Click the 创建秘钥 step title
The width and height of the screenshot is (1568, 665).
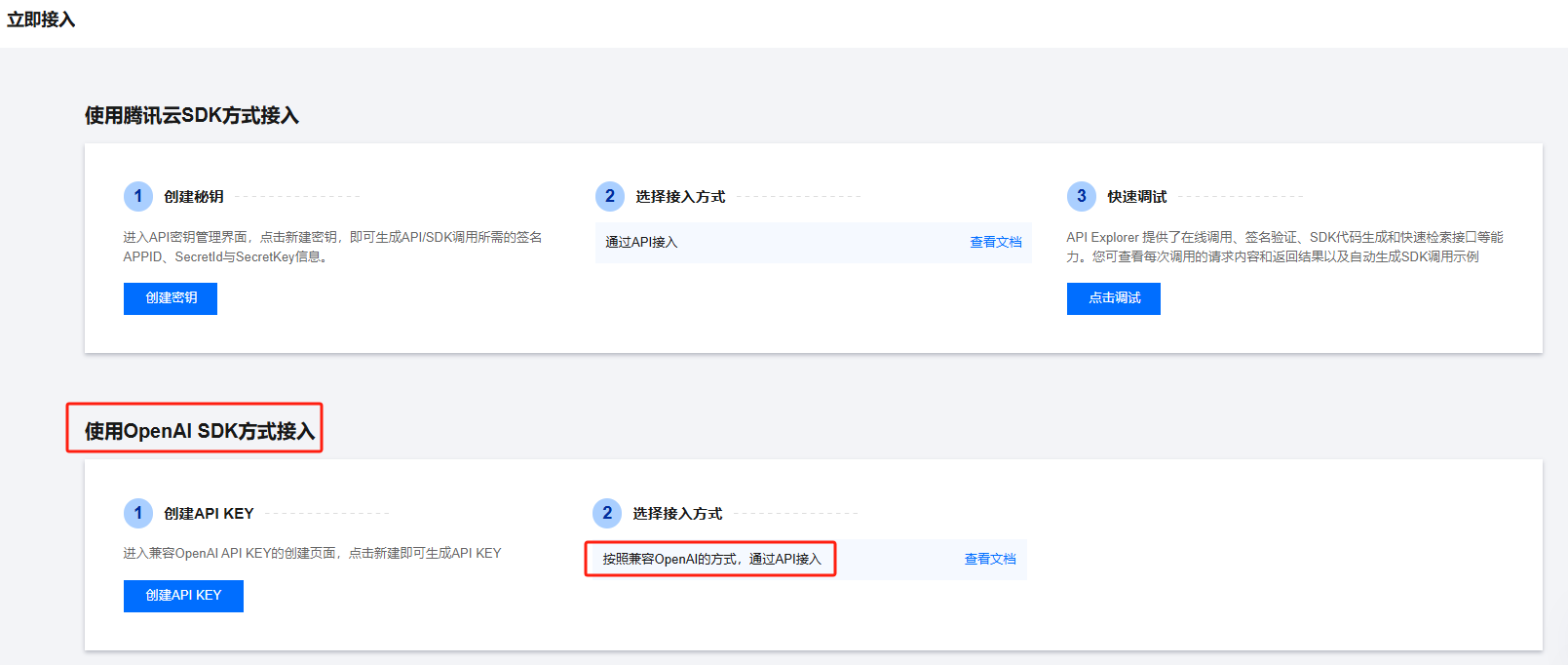pos(194,196)
